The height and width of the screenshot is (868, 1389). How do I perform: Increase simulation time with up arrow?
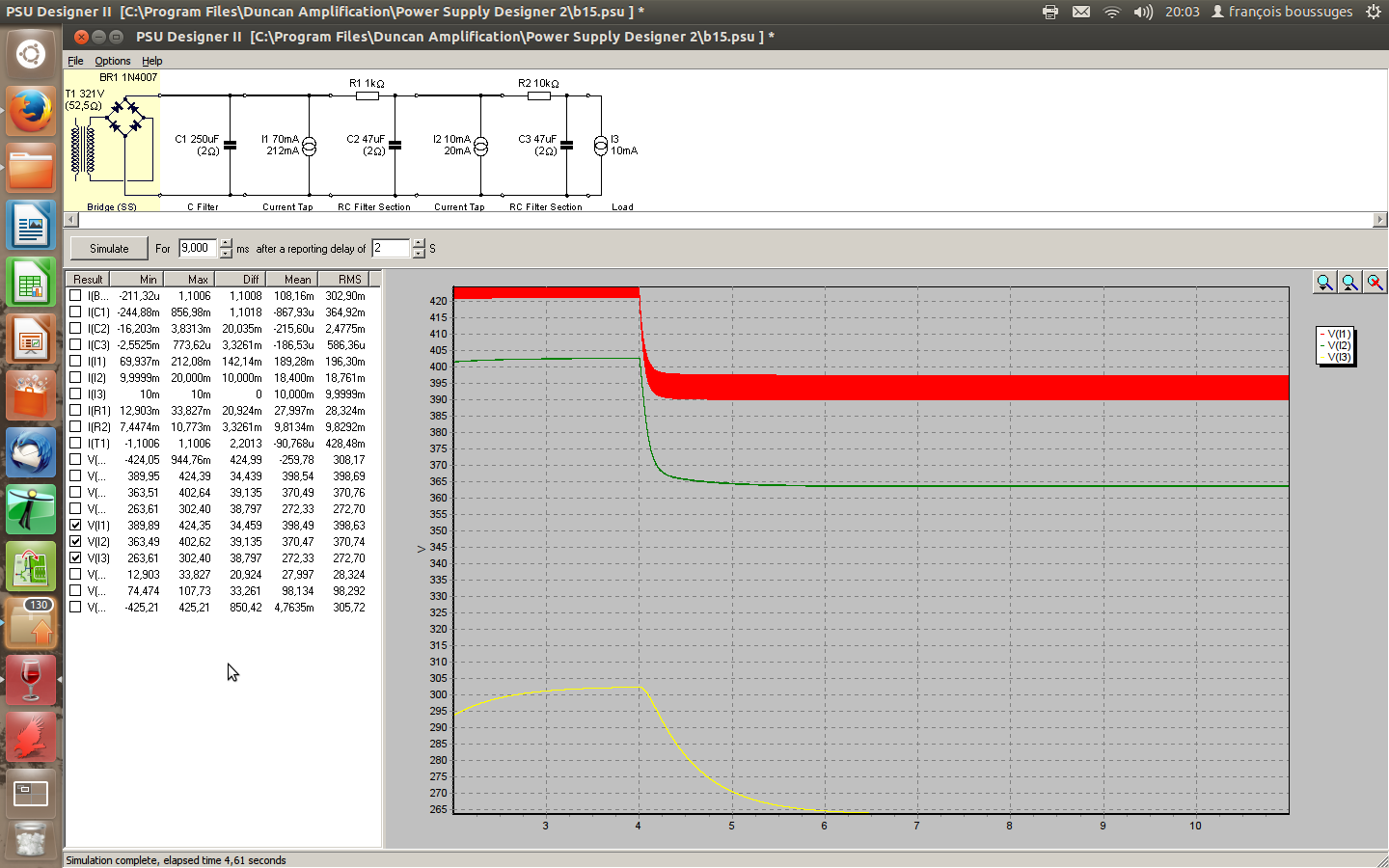226,243
